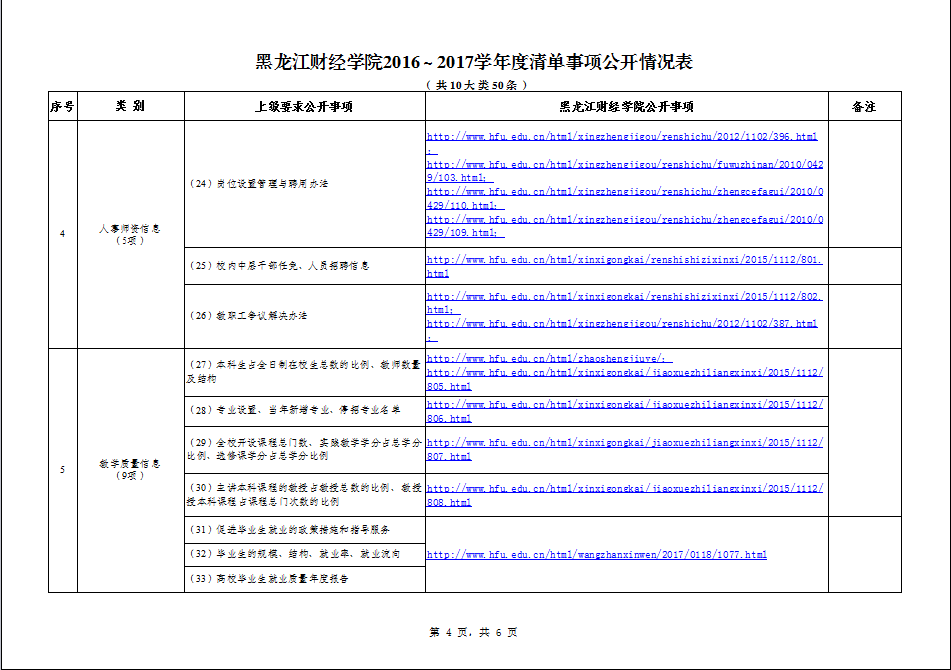Follow the jiaoxuezhiliangxinxi 807.html link
The width and height of the screenshot is (951, 670).
[x=624, y=442]
